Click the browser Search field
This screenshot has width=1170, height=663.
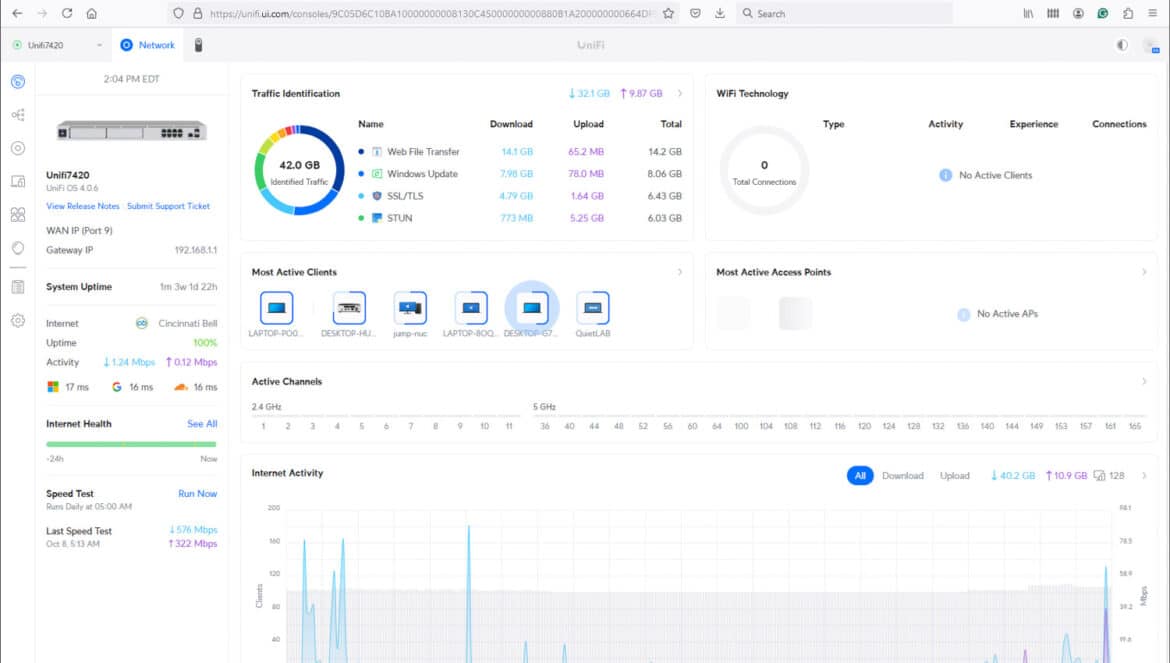(843, 13)
